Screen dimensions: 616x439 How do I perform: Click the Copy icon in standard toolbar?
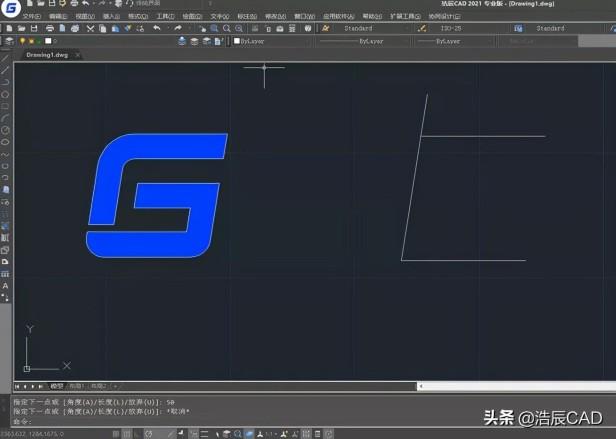click(x=103, y=28)
